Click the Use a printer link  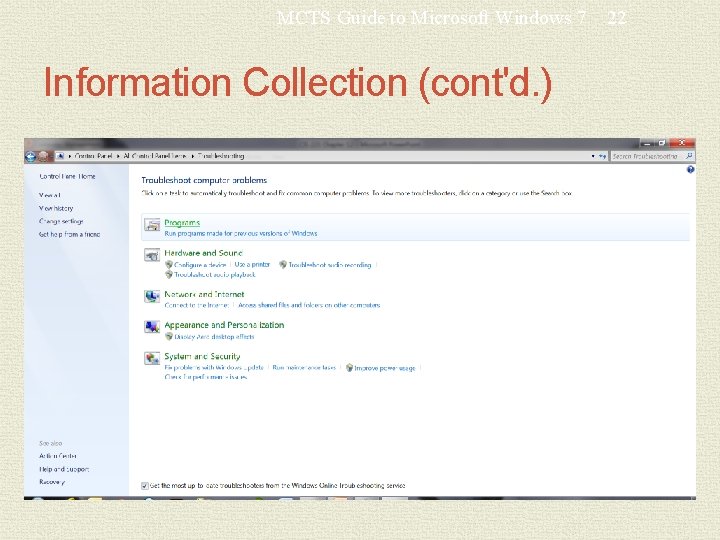[x=252, y=264]
